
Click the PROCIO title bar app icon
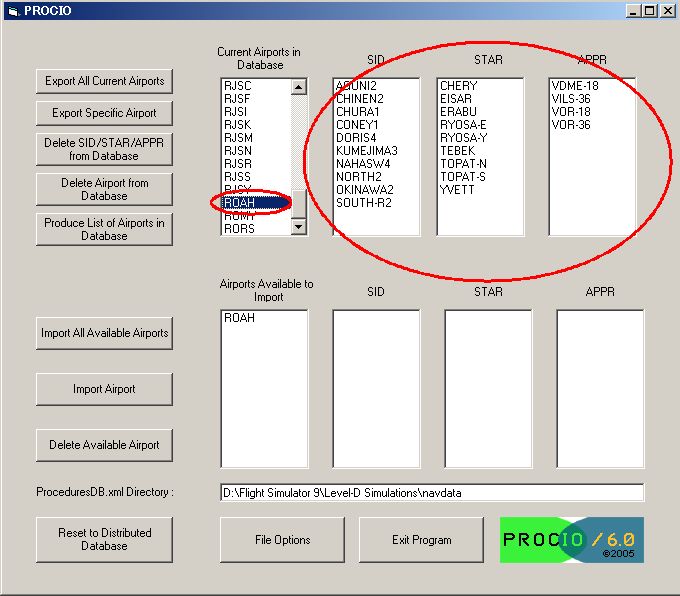point(14,11)
